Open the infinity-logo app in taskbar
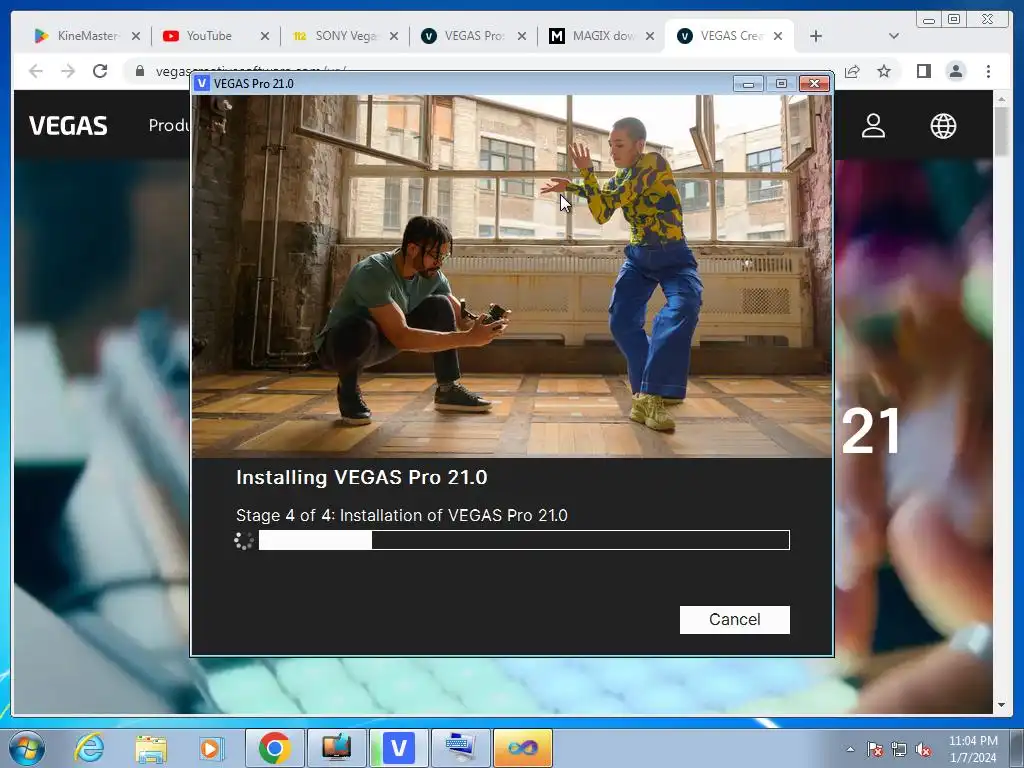 522,748
